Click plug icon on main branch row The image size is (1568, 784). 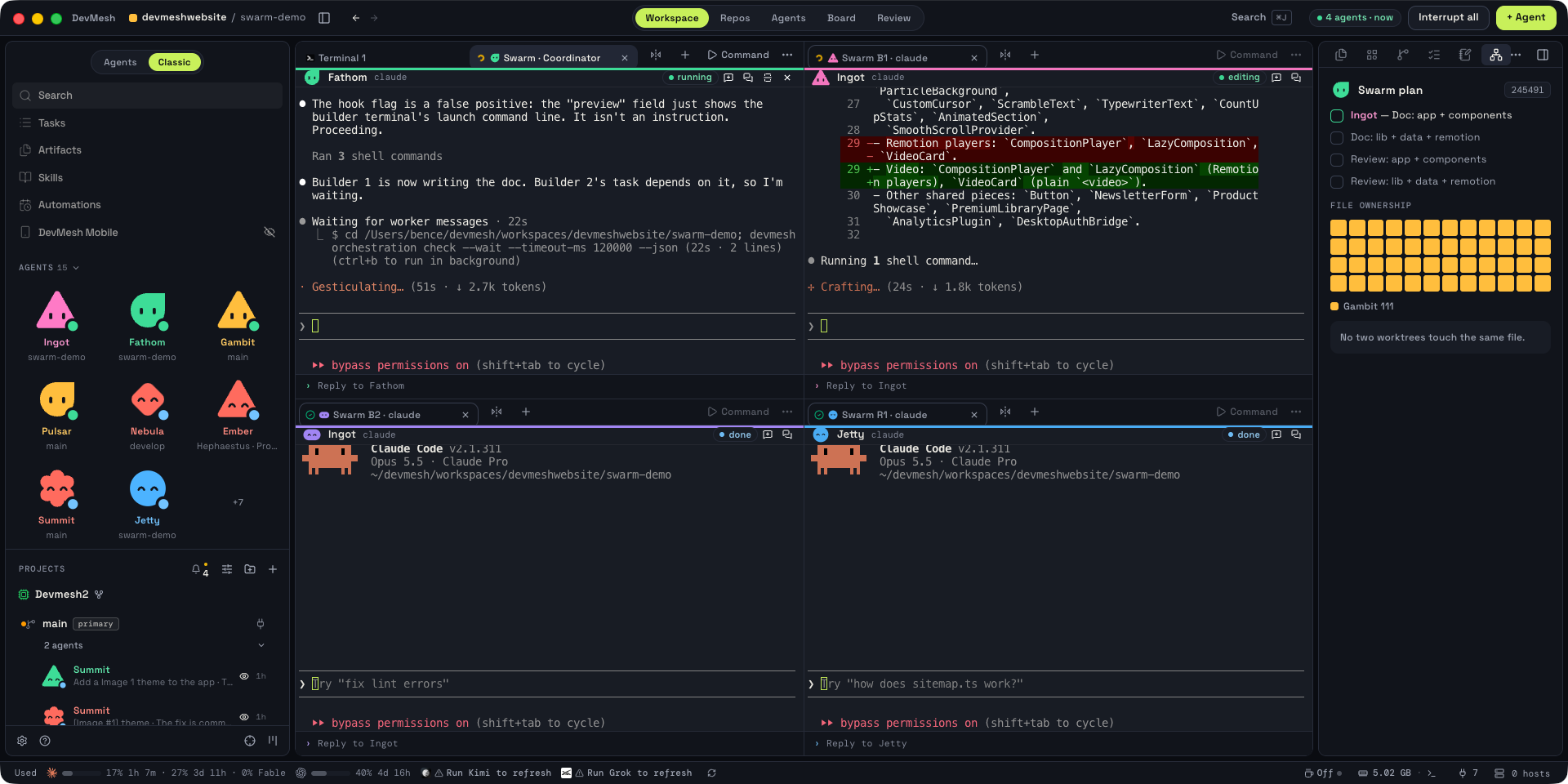coord(261,624)
